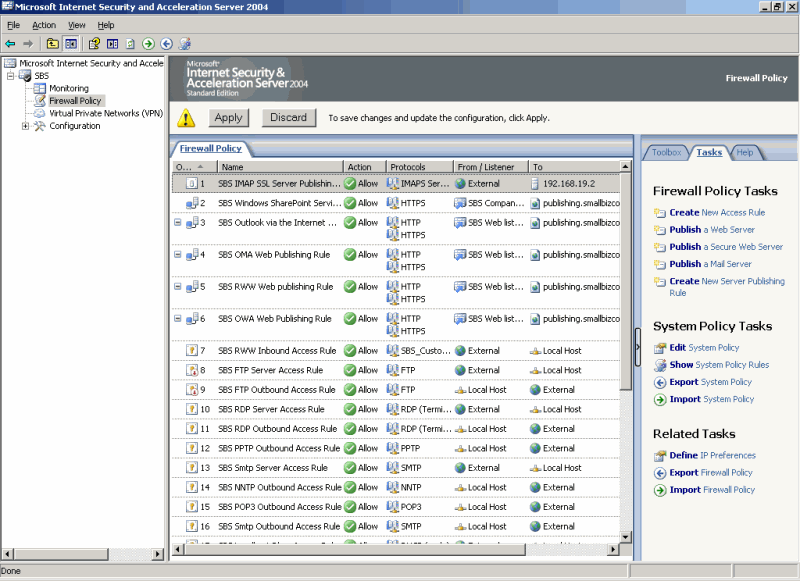
Task: Click the Publish a Mail Server link
Action: (x=710, y=264)
